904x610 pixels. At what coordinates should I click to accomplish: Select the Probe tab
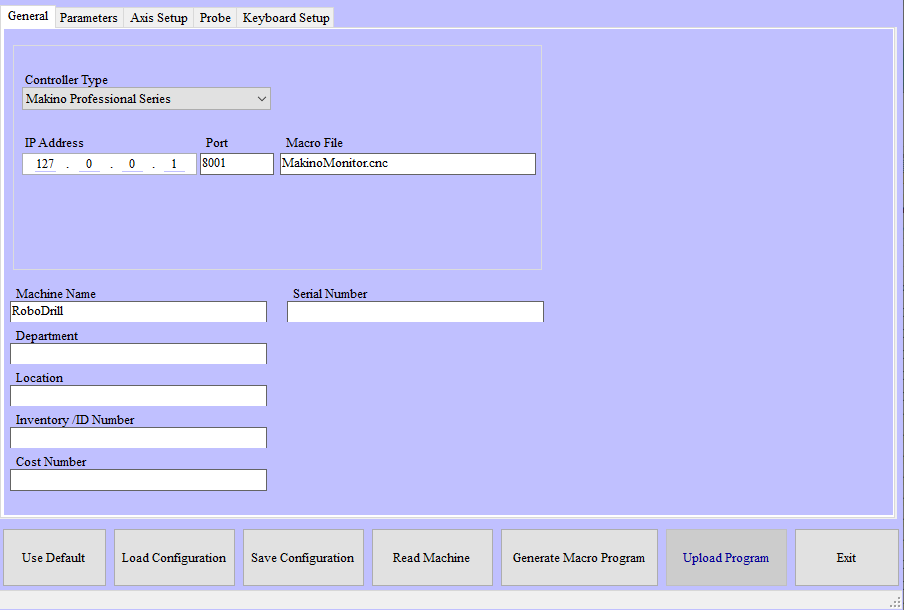click(215, 18)
